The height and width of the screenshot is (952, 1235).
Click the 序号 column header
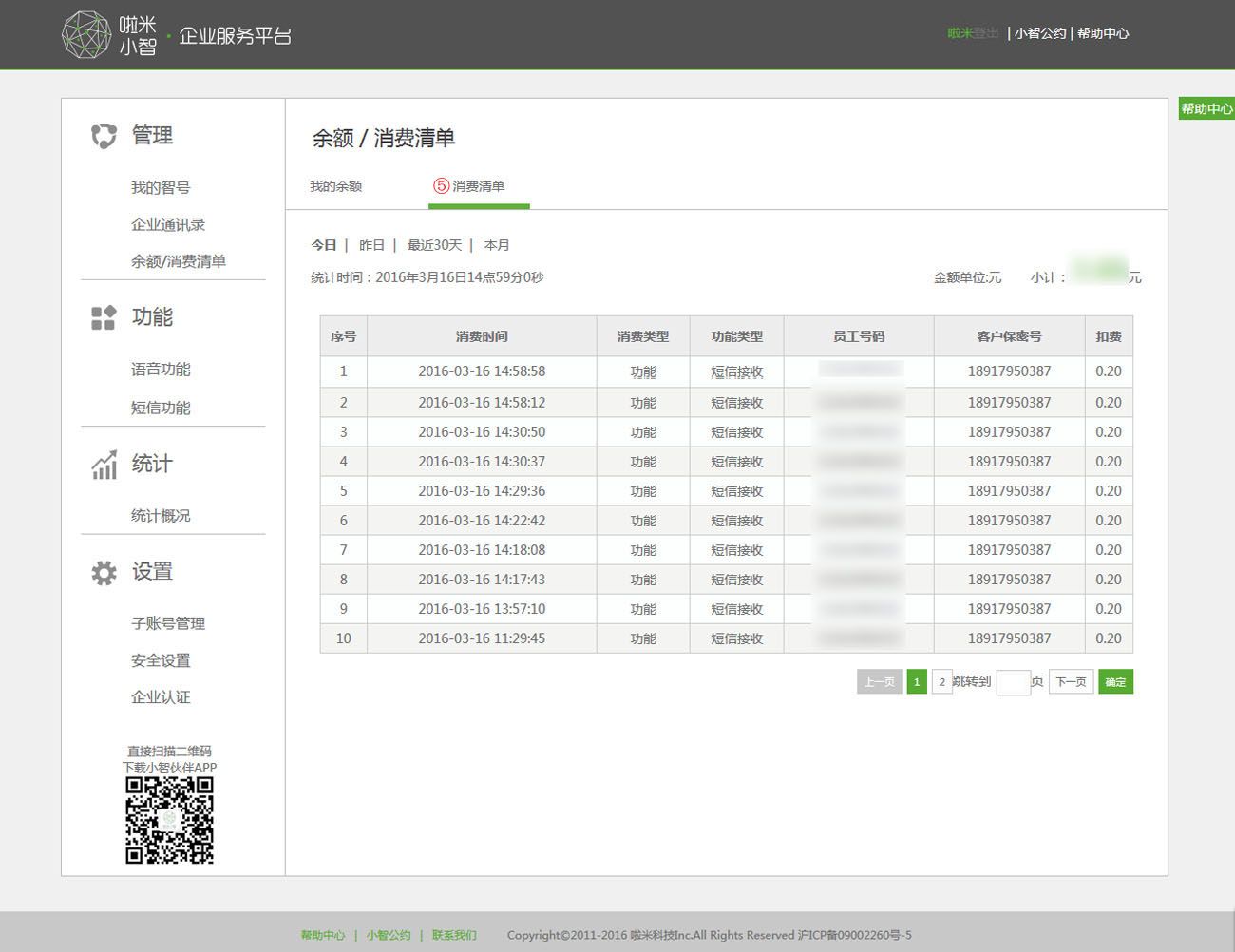[x=344, y=336]
